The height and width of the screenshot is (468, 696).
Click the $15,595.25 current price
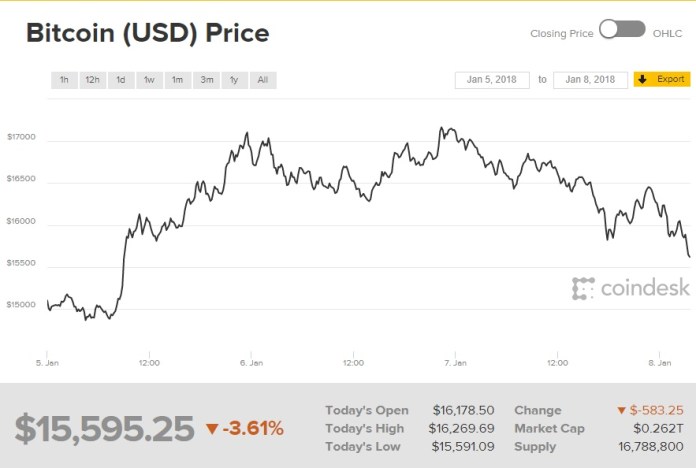point(104,428)
